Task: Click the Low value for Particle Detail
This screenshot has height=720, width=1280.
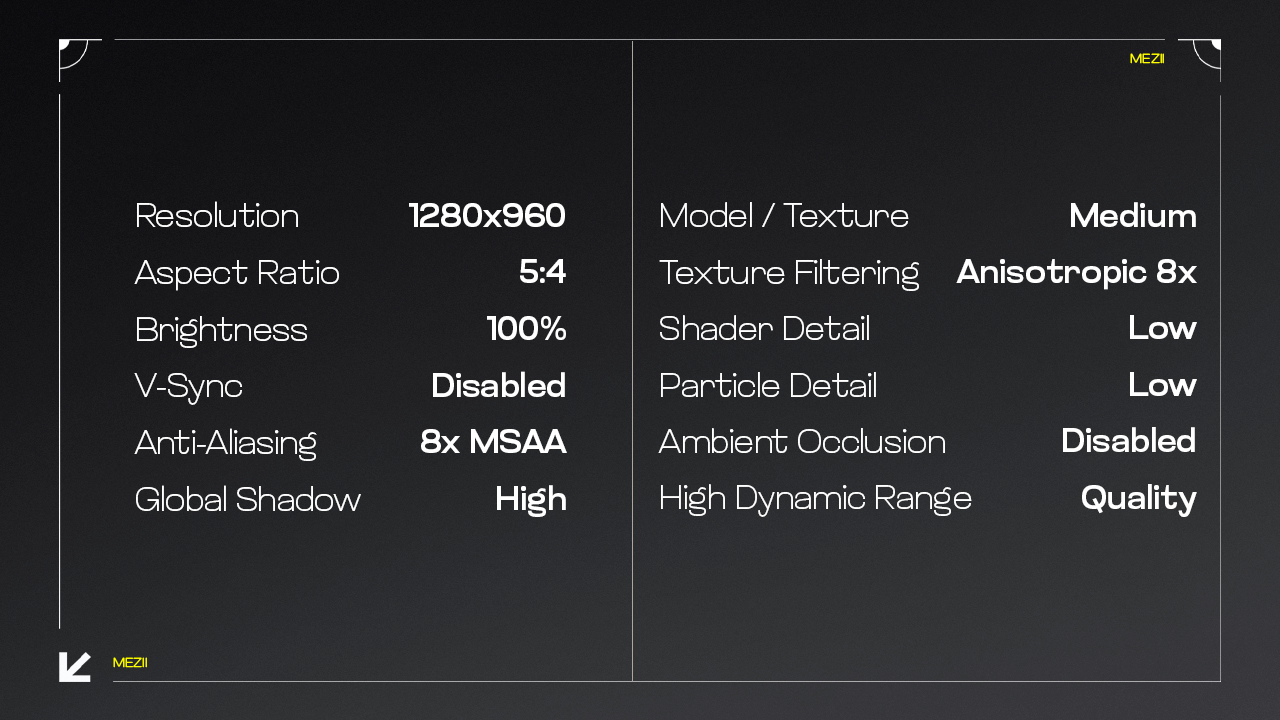Action: [x=1162, y=385]
